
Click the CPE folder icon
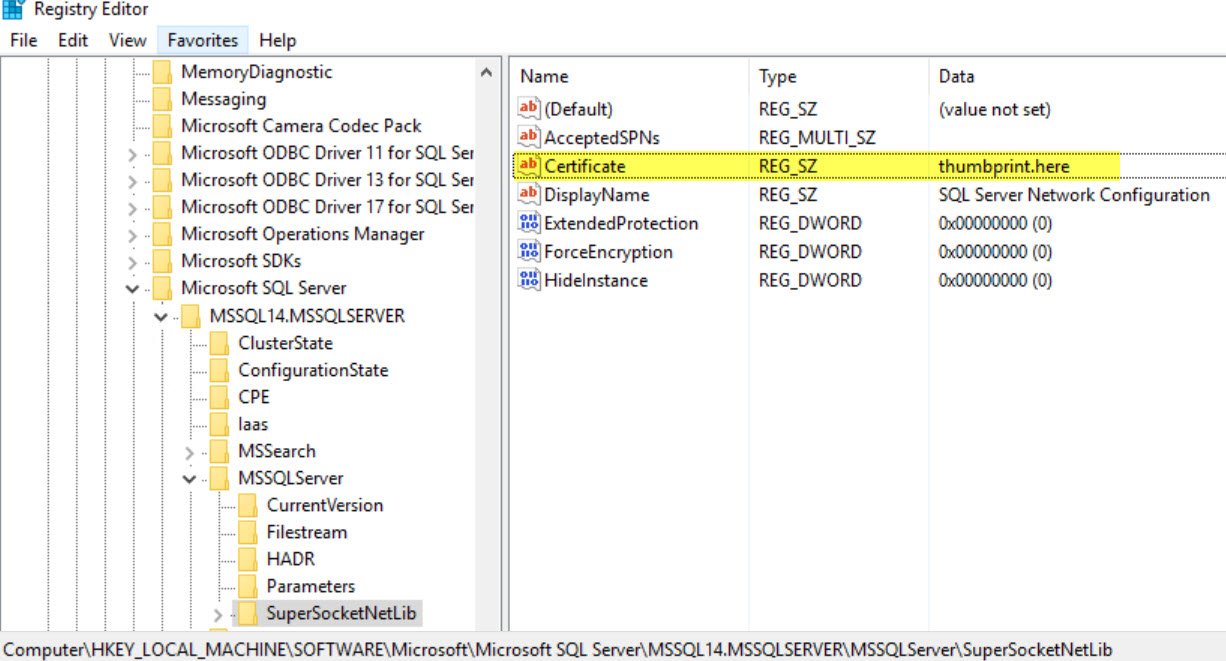219,397
